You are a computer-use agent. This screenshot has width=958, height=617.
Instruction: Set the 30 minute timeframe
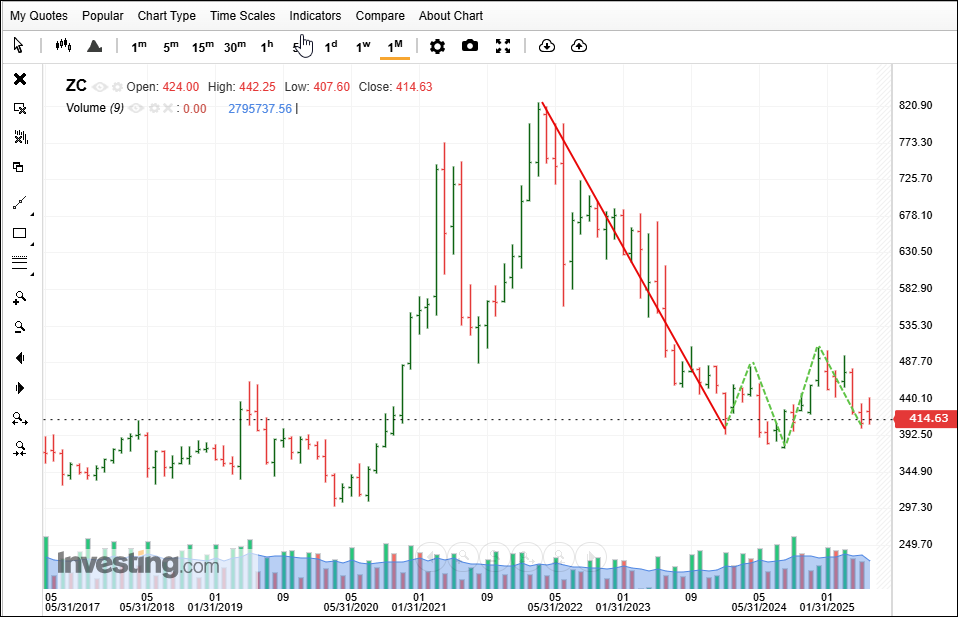(x=235, y=46)
